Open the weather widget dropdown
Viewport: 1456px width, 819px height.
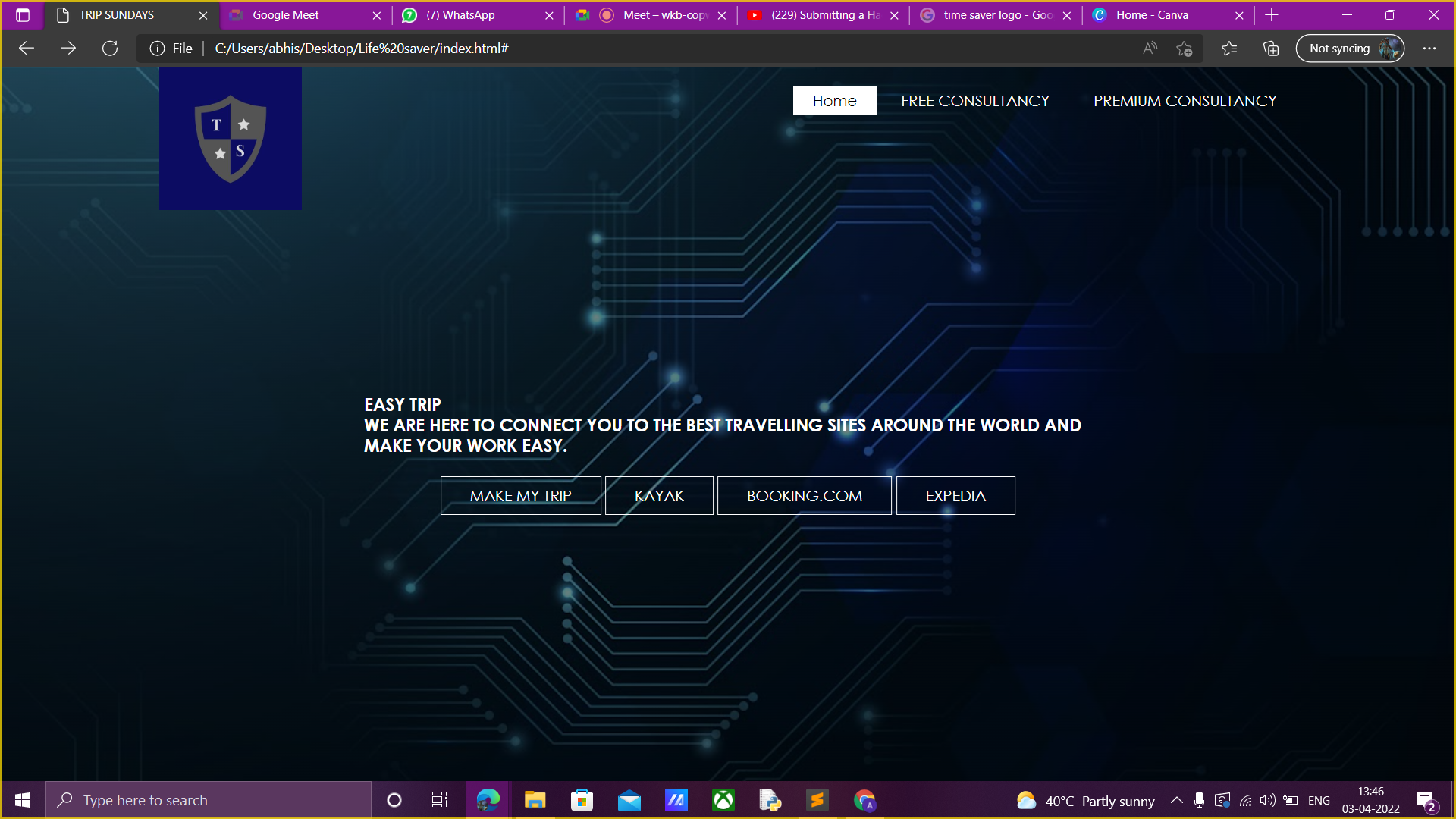[1085, 801]
